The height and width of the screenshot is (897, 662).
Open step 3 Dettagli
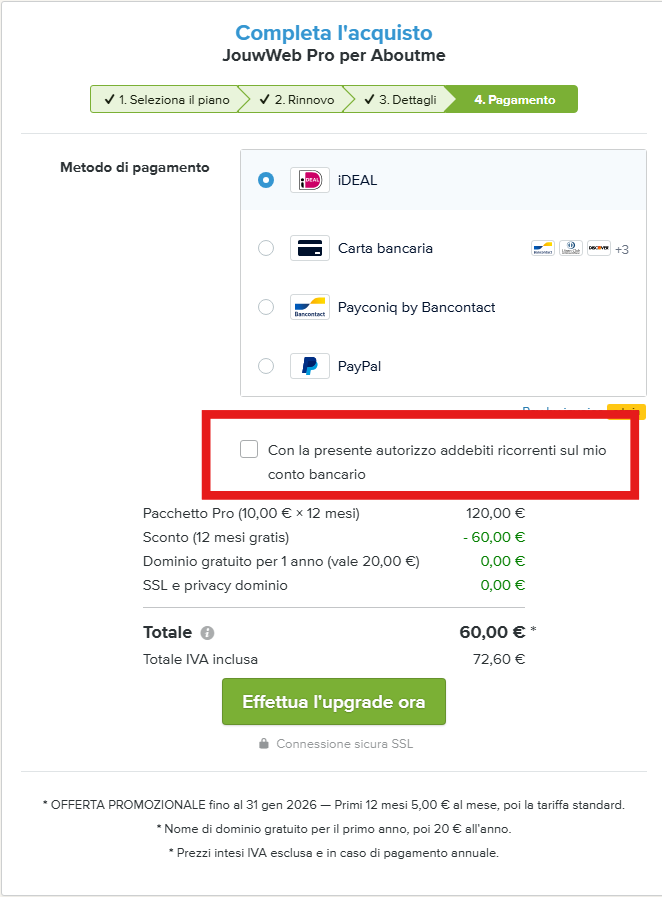(x=399, y=100)
